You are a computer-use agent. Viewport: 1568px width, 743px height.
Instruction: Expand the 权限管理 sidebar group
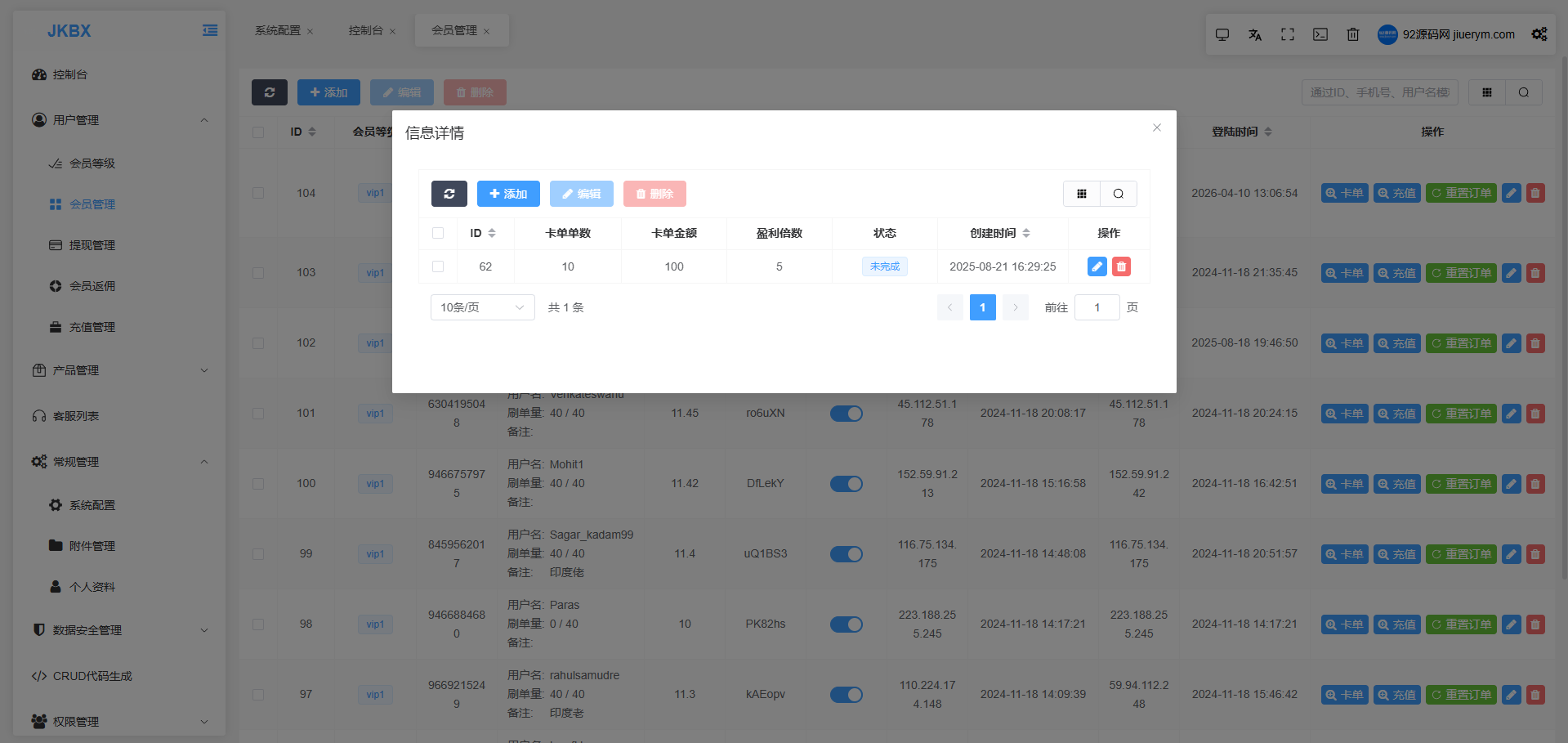click(119, 722)
